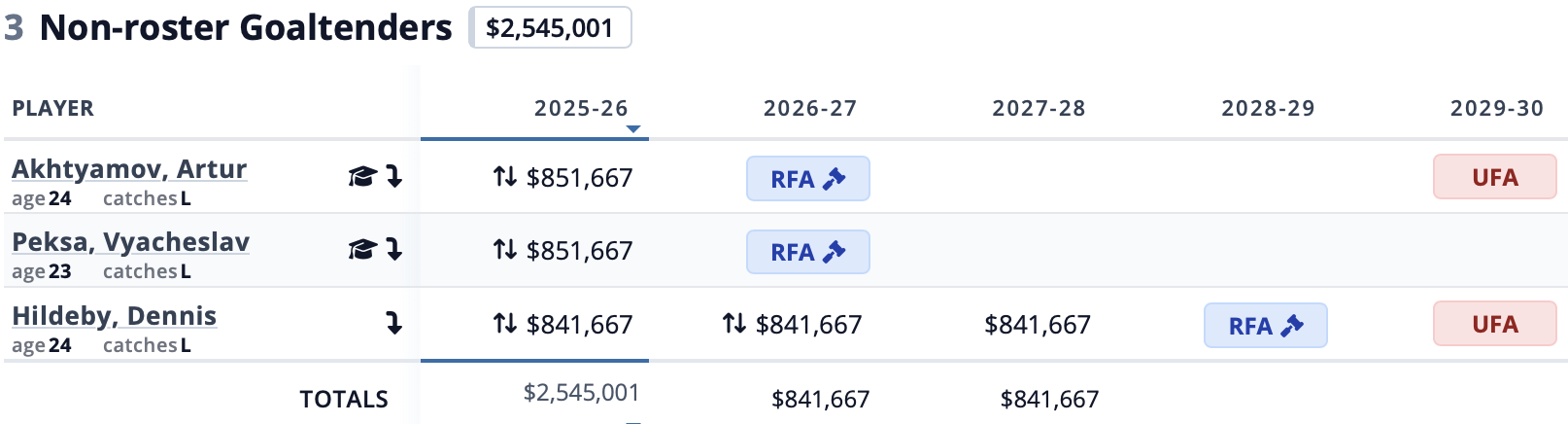Click the graduation cap icon beside Peksa
This screenshot has height=424, width=1568.
point(361,250)
